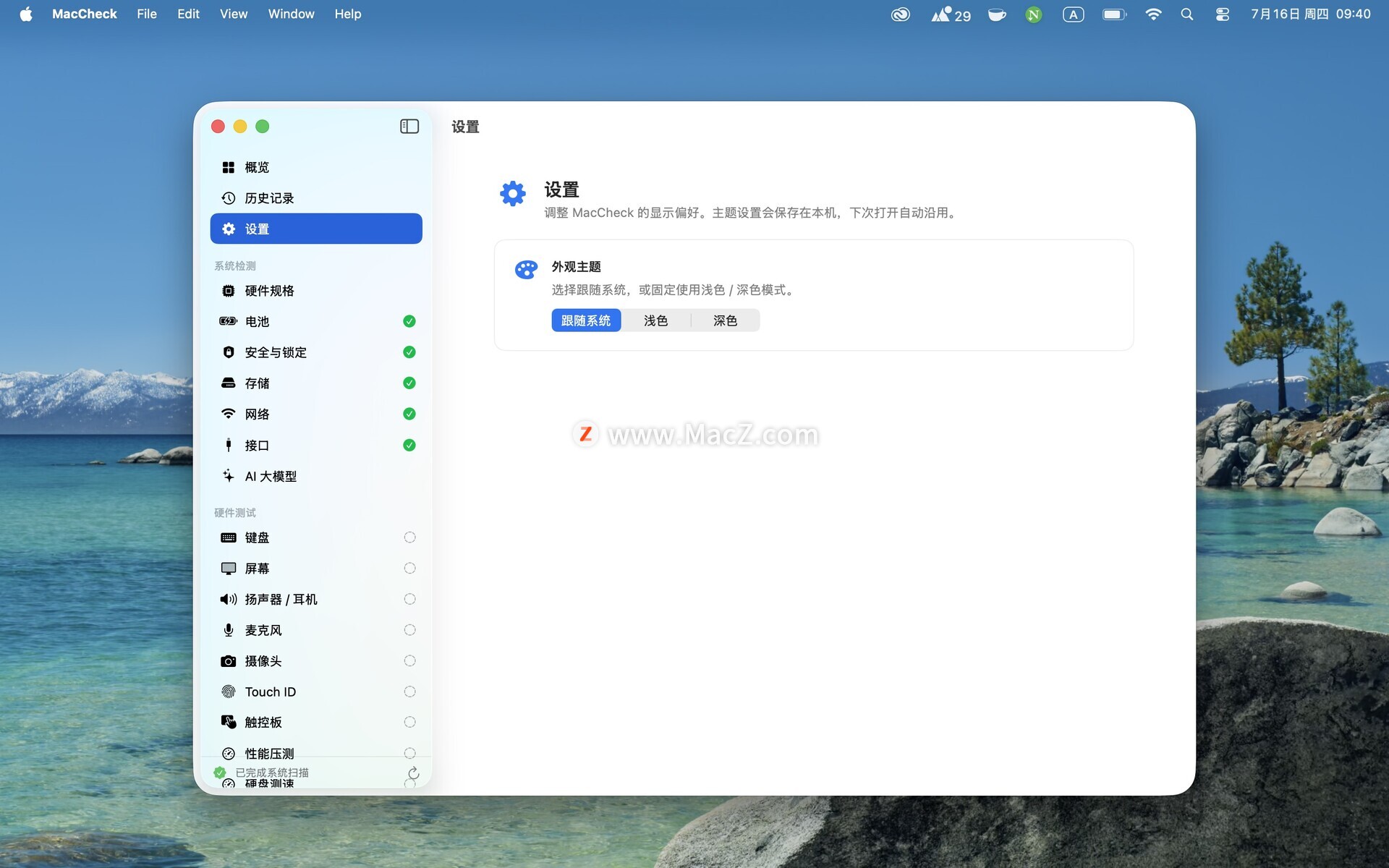Open the Window menu

point(291,14)
